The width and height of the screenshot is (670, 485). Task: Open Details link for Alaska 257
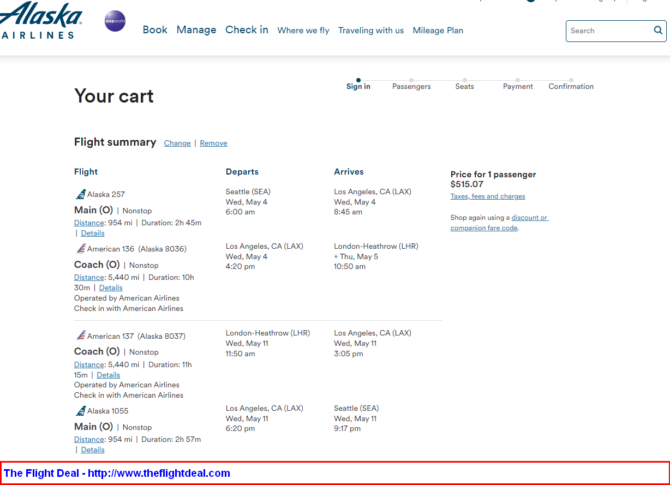(x=93, y=233)
